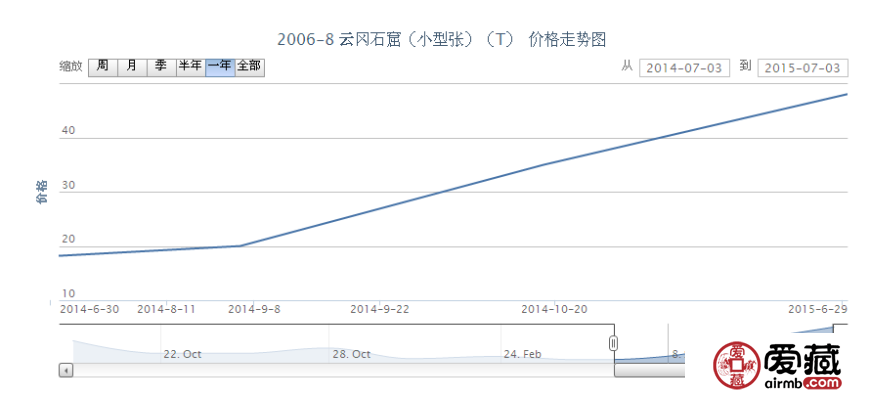
Task: Click the navigator scrollbar thumb
Action: (x=649, y=370)
